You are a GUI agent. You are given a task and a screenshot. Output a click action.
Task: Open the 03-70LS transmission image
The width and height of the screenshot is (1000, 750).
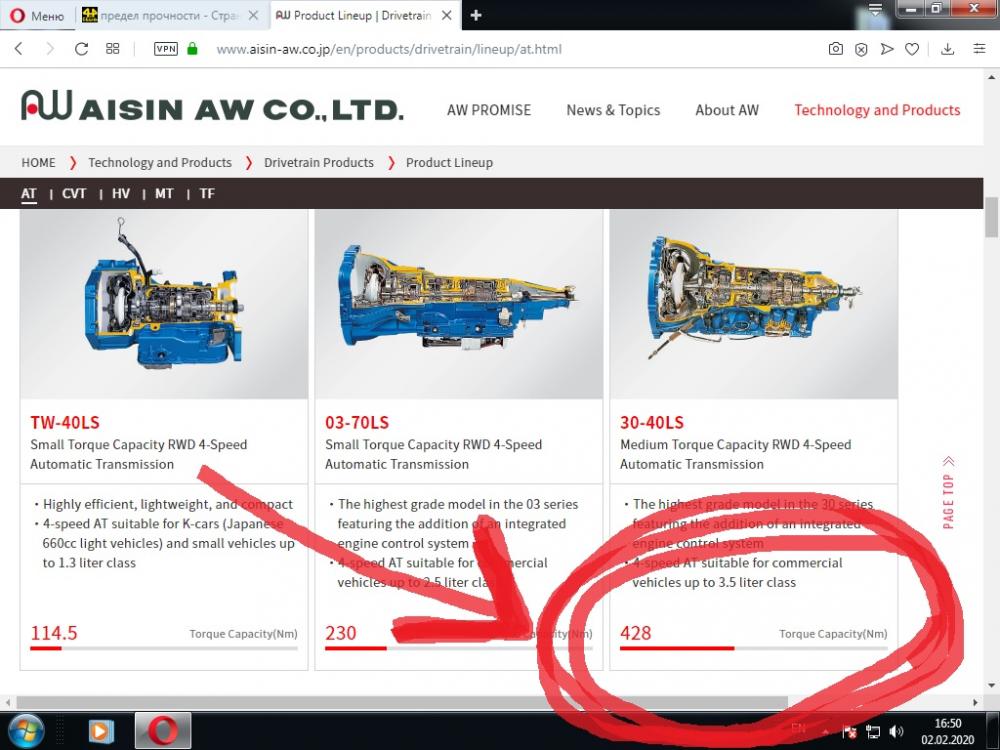pos(459,304)
